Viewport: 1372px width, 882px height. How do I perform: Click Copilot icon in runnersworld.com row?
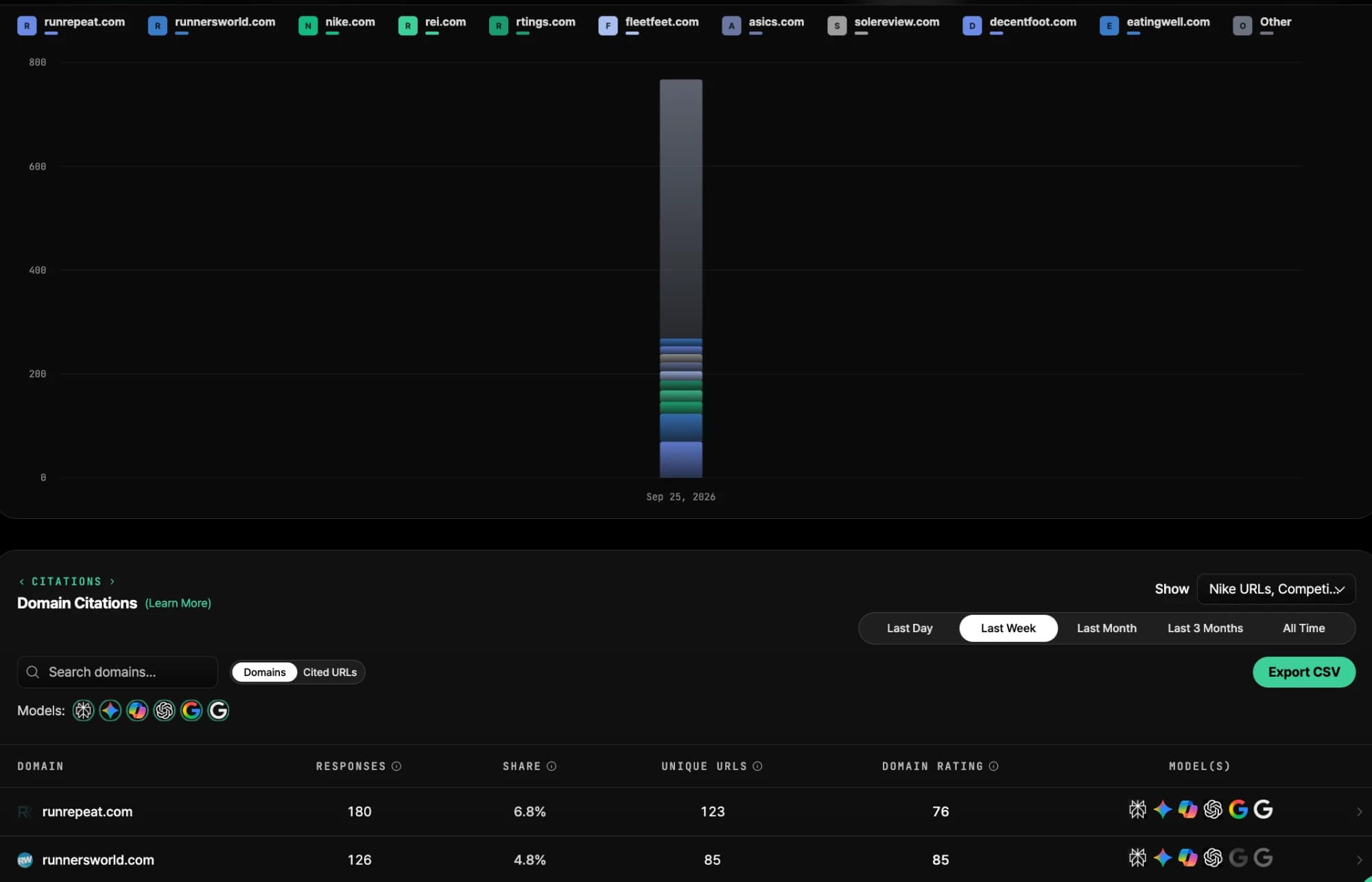coord(1187,858)
